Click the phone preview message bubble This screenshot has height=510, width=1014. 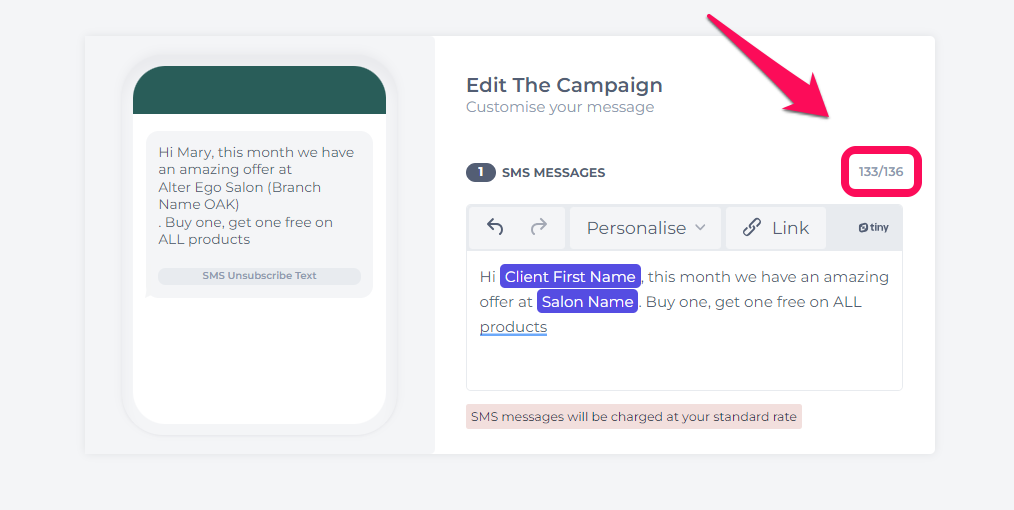click(x=259, y=215)
